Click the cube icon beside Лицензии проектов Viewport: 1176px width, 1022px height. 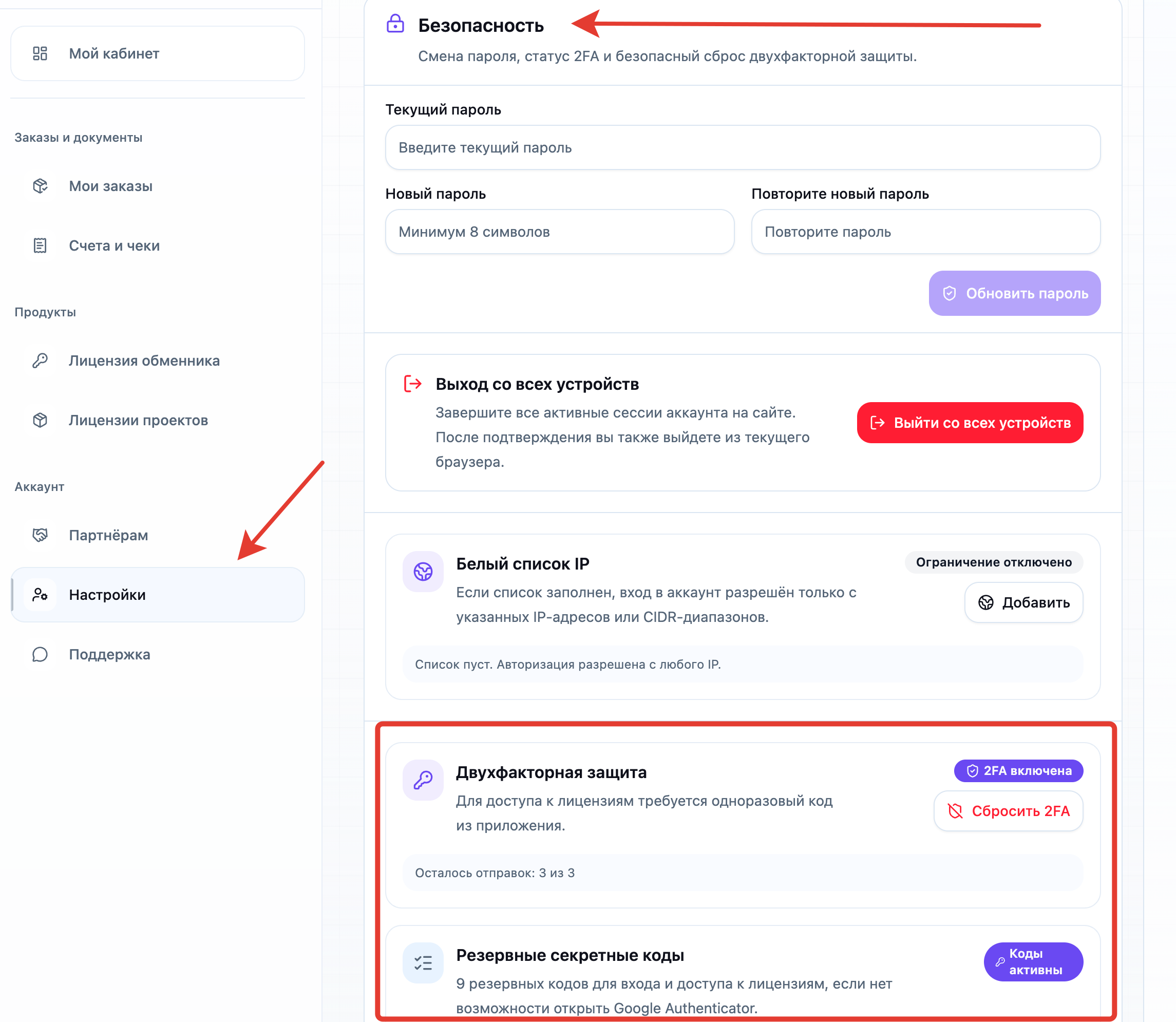click(x=40, y=420)
